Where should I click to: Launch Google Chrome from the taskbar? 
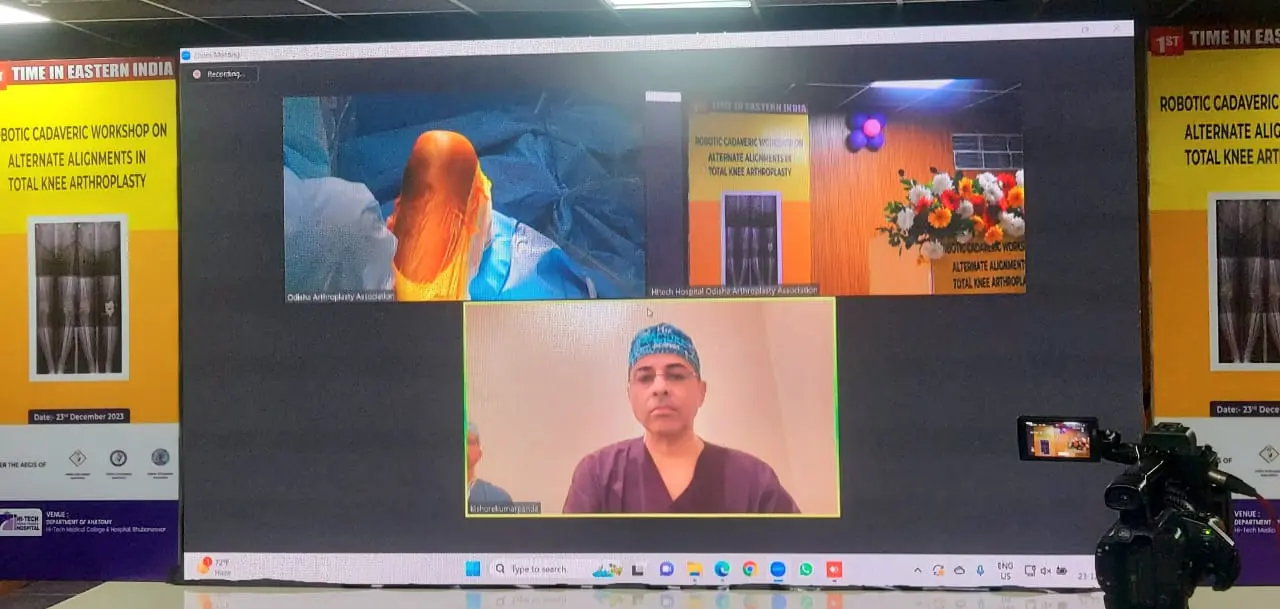pos(749,569)
